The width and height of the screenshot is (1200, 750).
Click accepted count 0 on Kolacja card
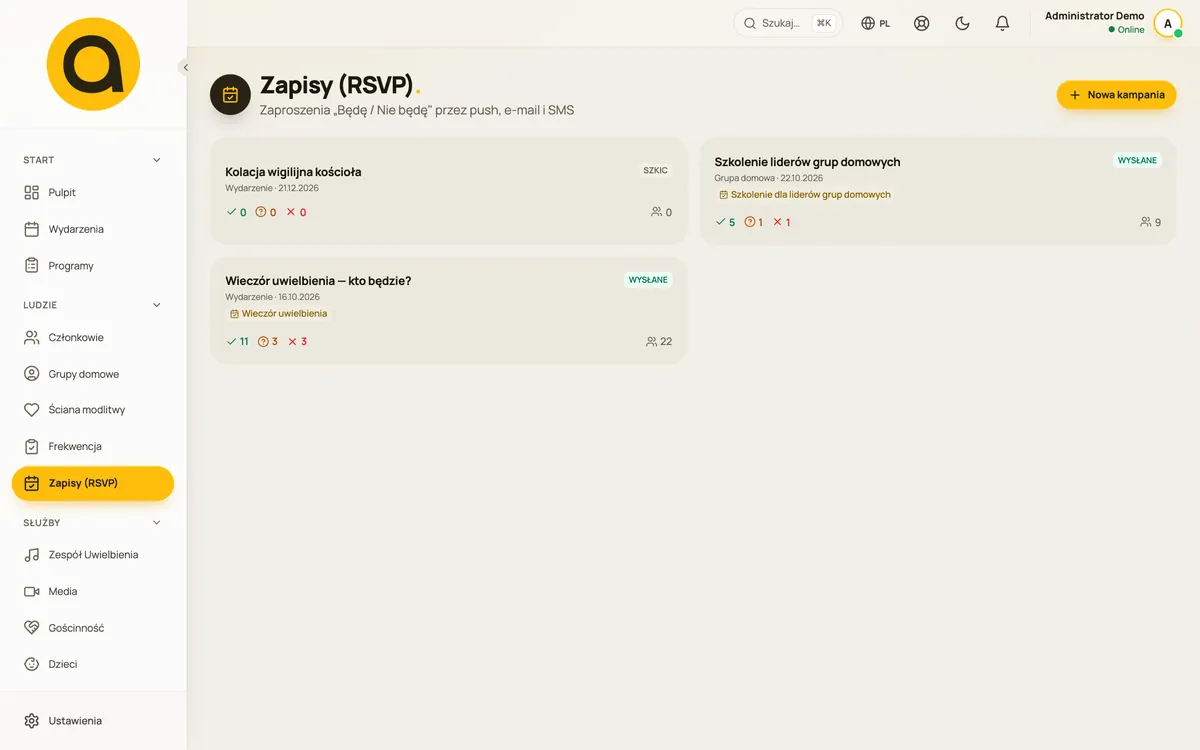click(x=237, y=212)
